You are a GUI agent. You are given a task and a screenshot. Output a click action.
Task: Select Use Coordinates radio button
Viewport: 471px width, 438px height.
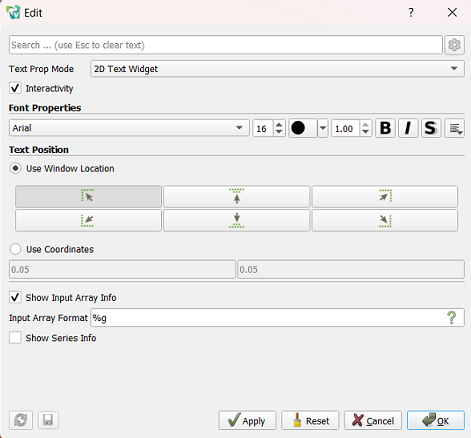pos(15,249)
